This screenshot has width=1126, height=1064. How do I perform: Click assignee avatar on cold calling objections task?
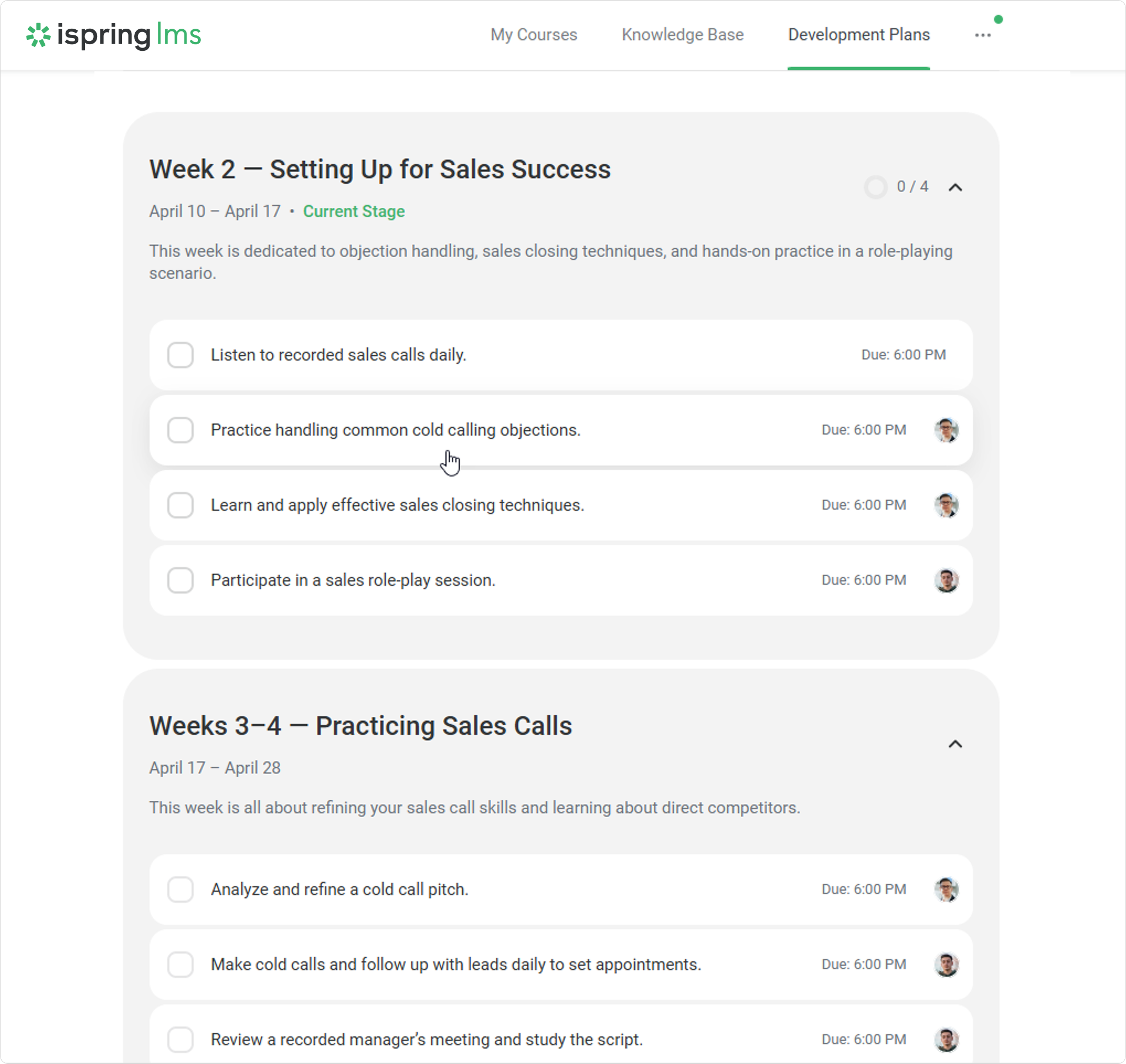946,431
